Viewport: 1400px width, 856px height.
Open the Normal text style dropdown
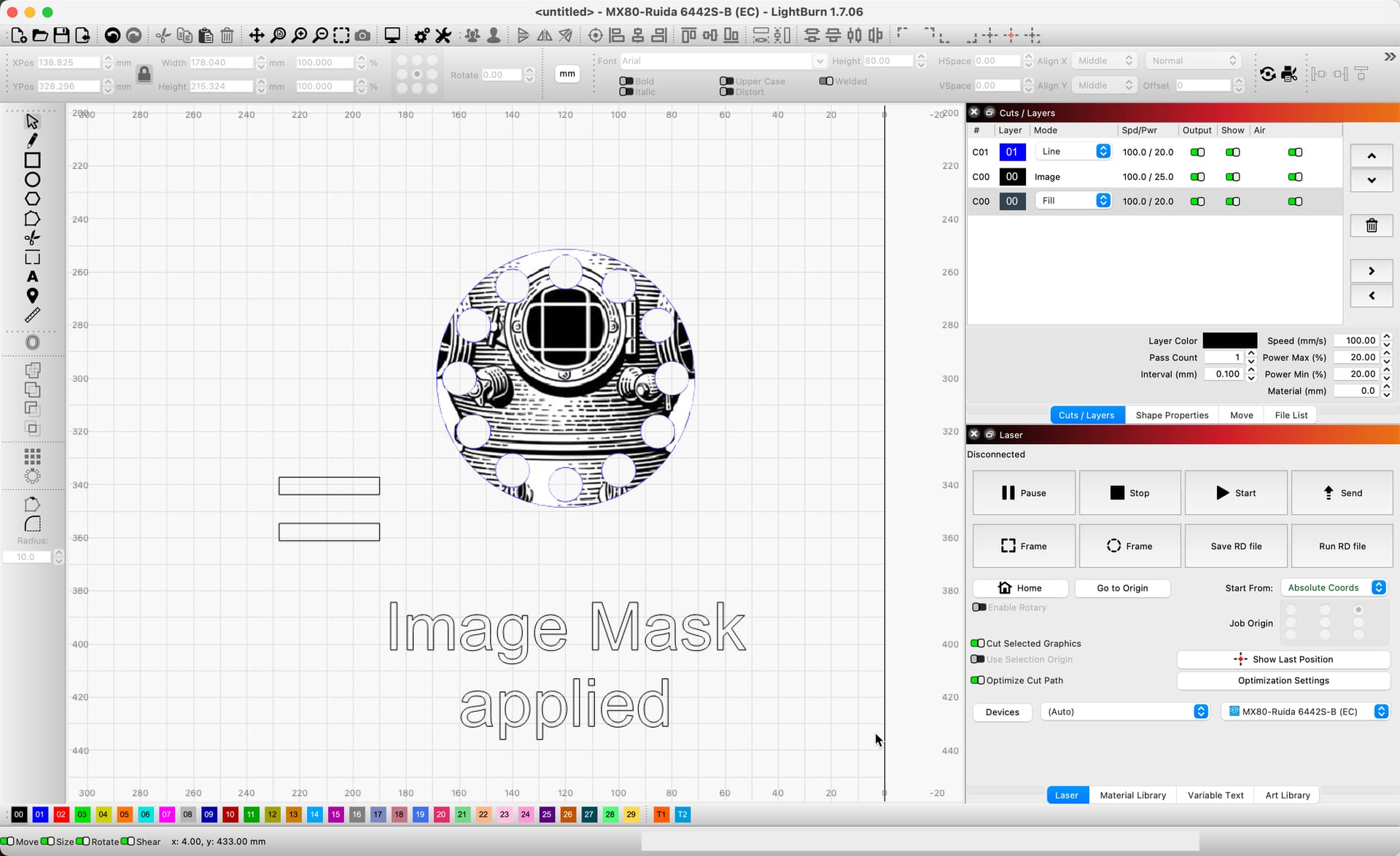coord(1193,61)
